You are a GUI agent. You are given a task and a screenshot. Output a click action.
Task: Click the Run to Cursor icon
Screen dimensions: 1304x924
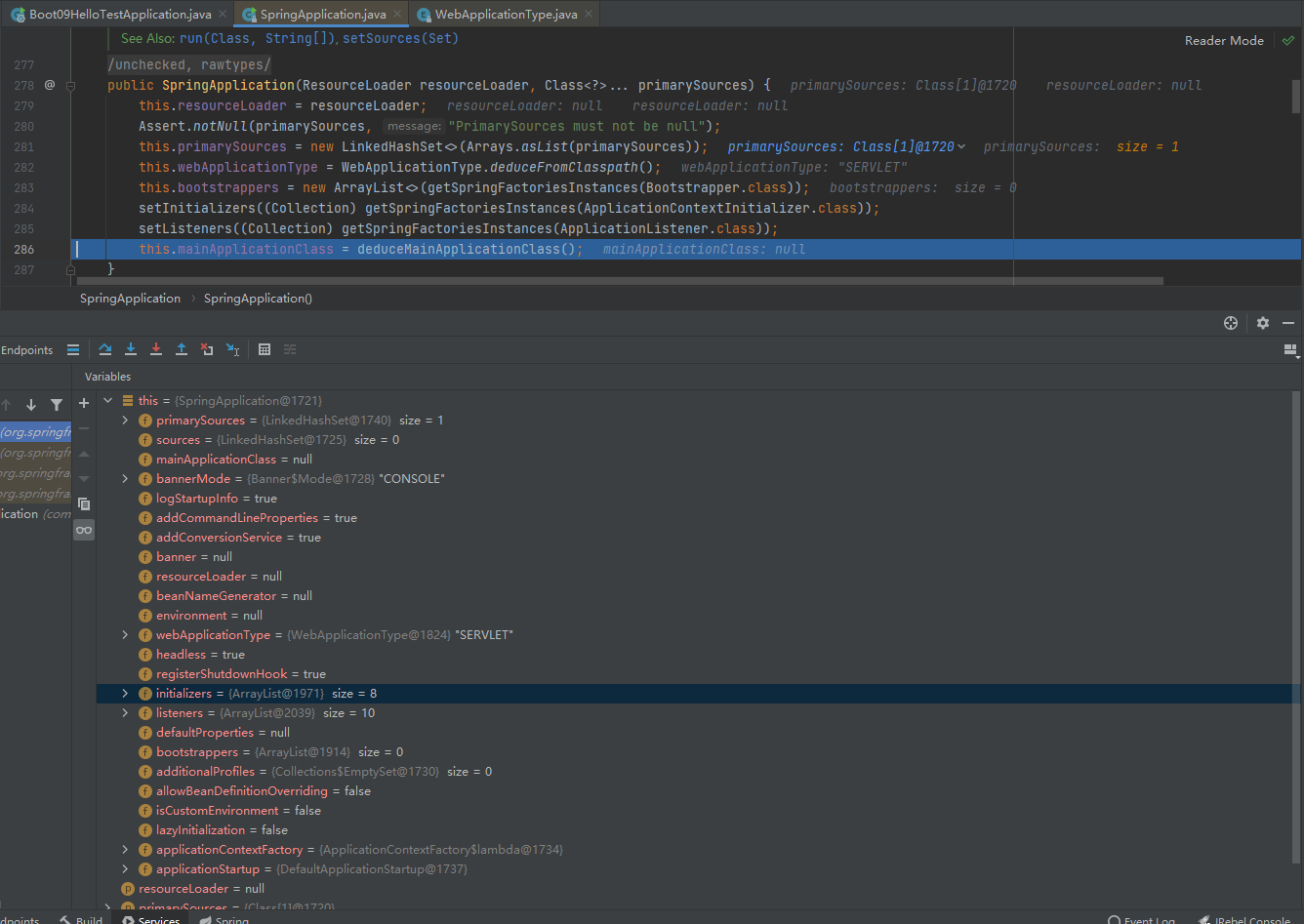[x=232, y=349]
